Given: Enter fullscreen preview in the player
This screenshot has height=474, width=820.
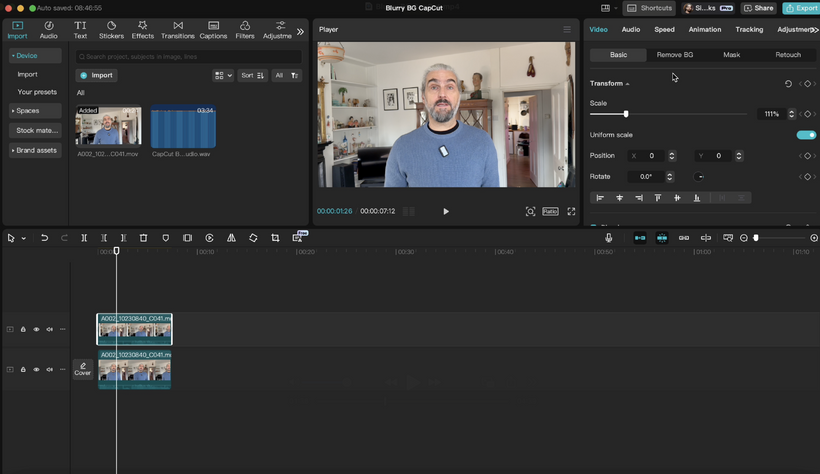Looking at the screenshot, I should coord(571,211).
